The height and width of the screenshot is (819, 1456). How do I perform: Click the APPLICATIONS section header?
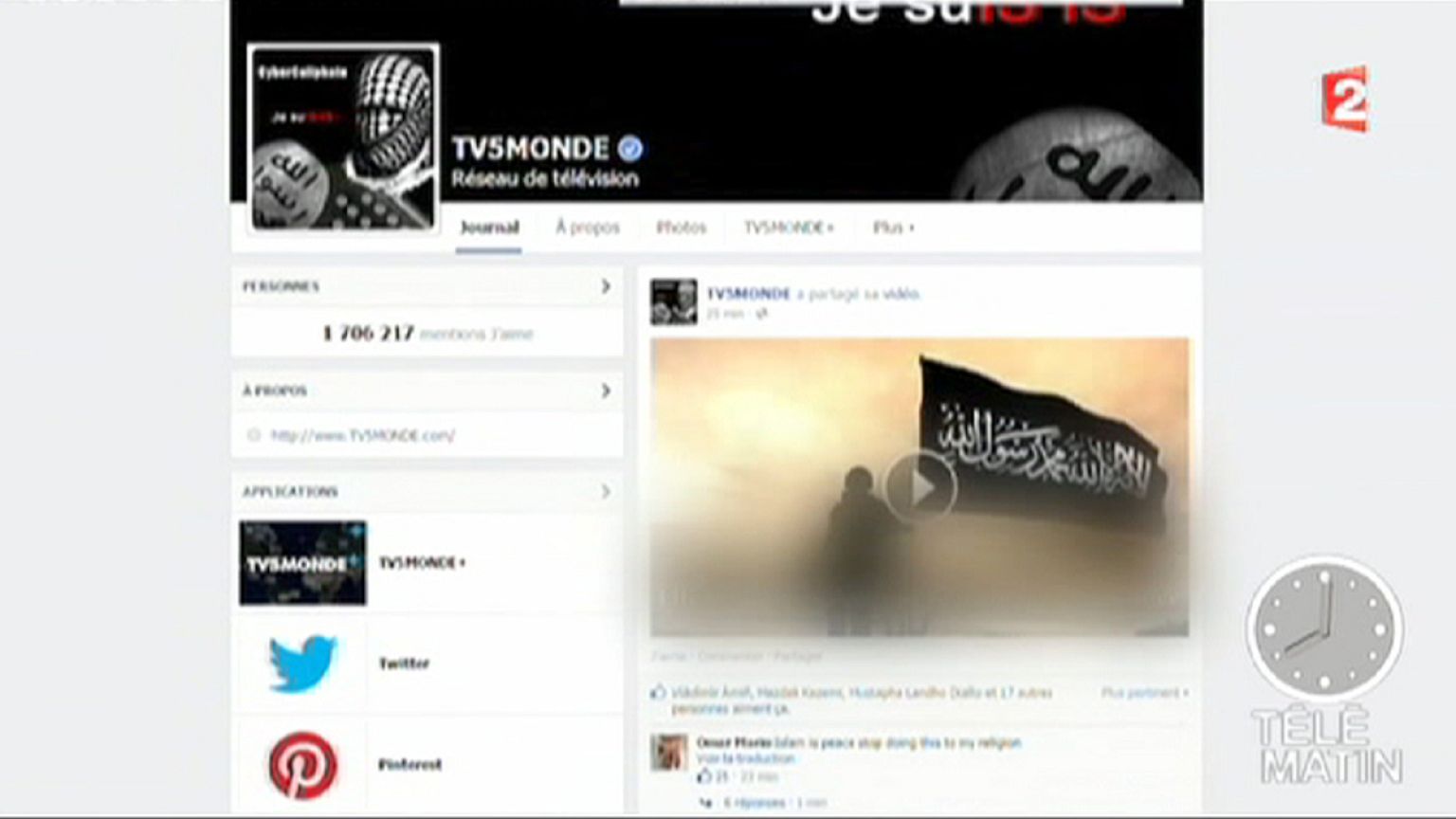coord(290,491)
